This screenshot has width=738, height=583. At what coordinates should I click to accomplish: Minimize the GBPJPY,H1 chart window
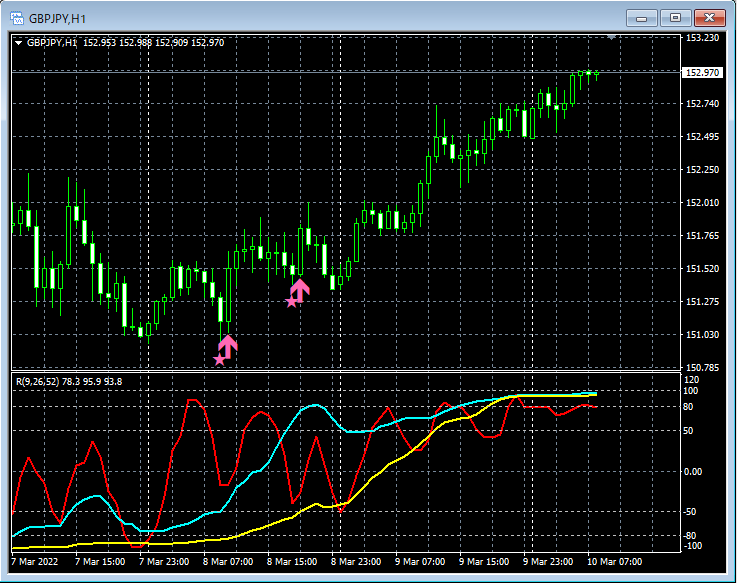pyautogui.click(x=642, y=18)
